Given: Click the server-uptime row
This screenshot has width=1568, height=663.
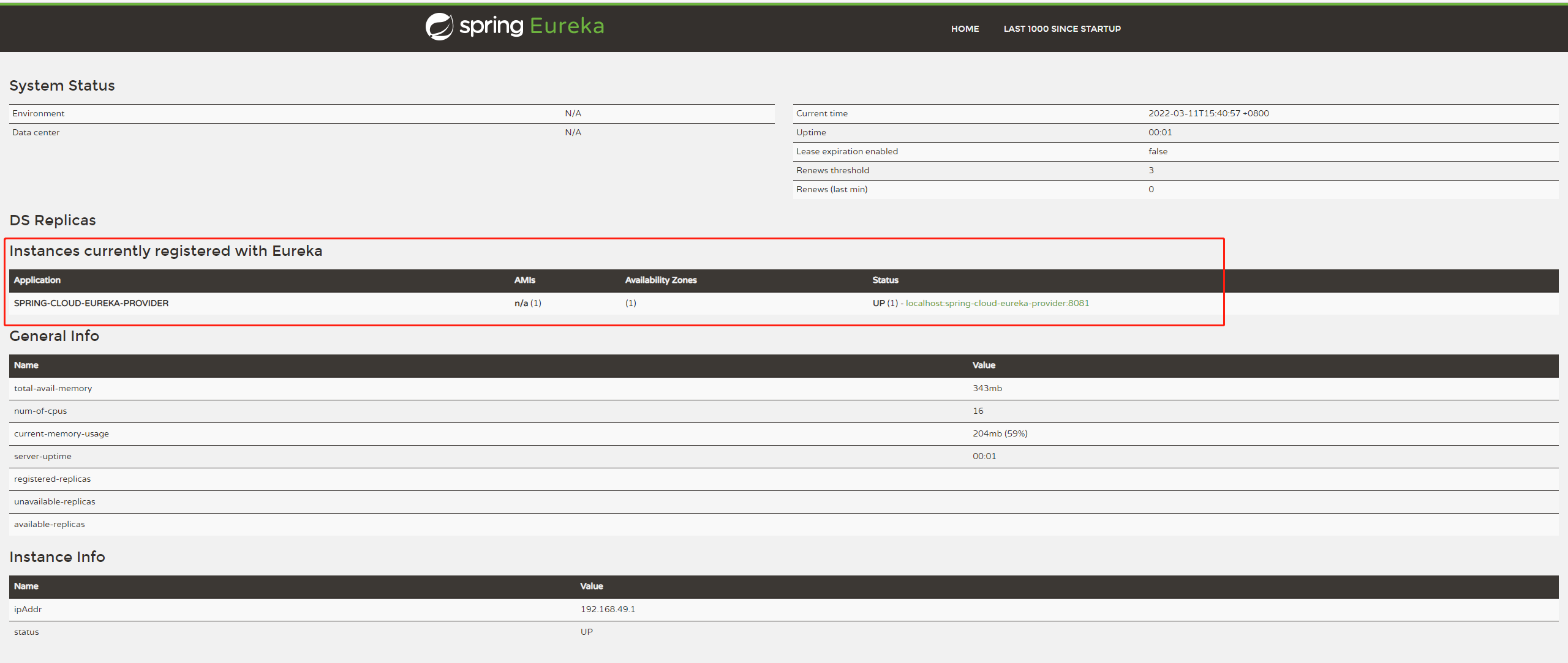Looking at the screenshot, I should point(784,456).
